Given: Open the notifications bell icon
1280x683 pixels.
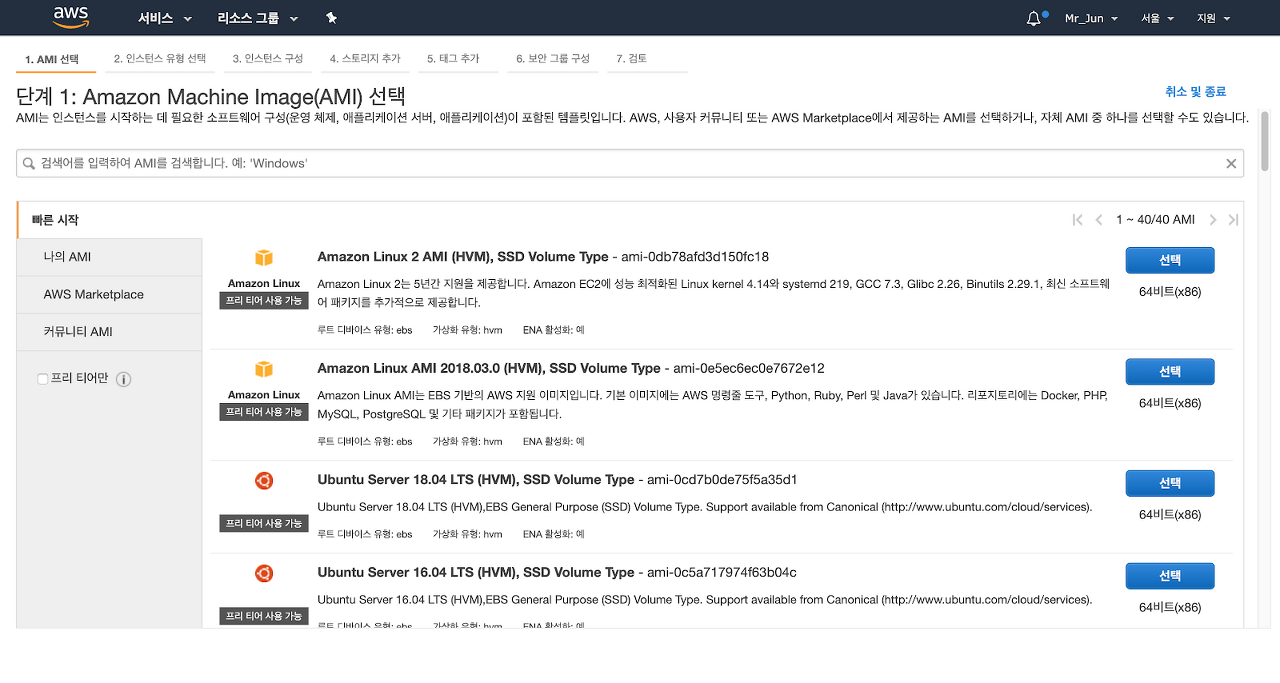Looking at the screenshot, I should (1033, 16).
